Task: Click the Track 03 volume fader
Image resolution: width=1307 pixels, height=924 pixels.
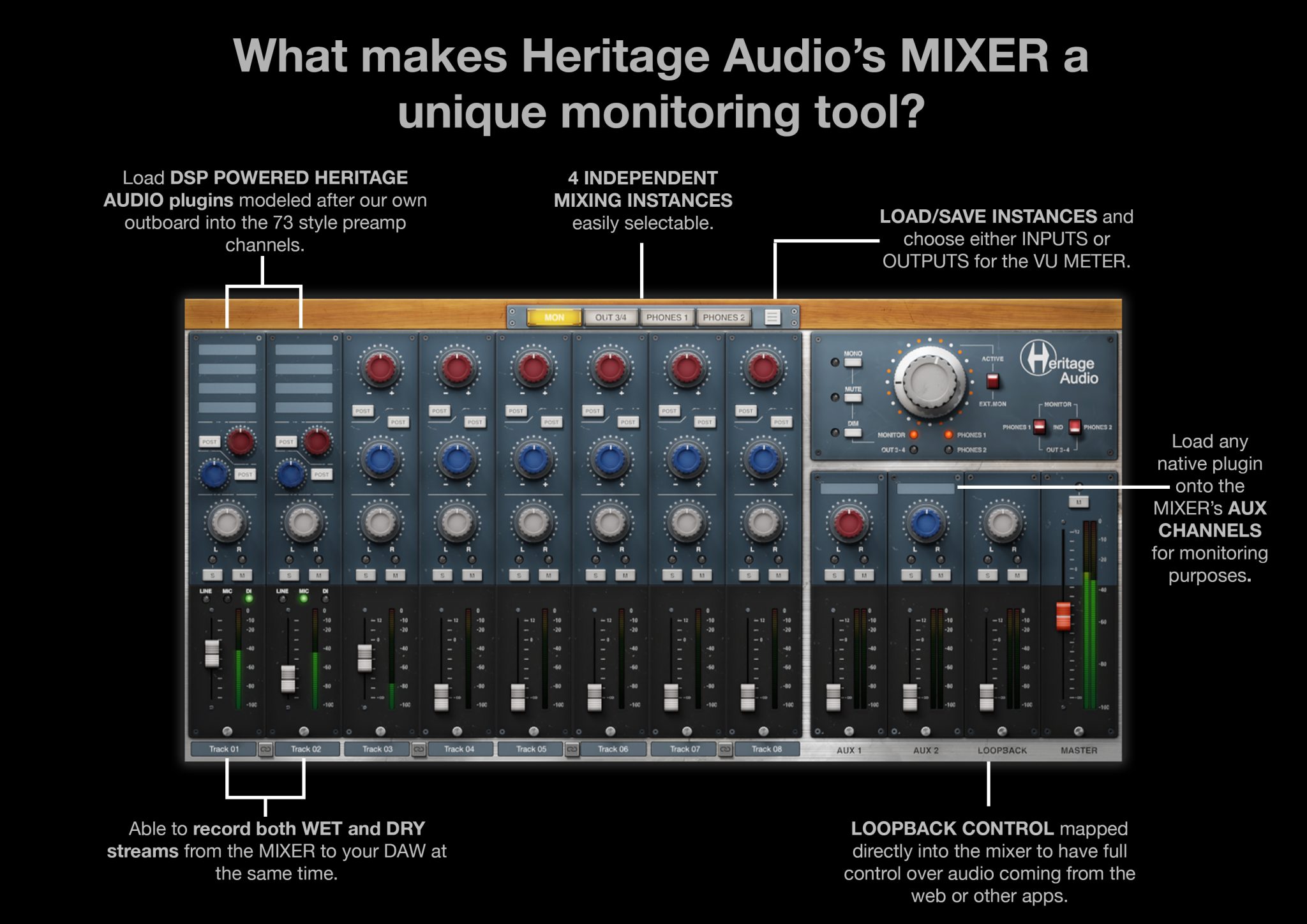Action: [364, 658]
